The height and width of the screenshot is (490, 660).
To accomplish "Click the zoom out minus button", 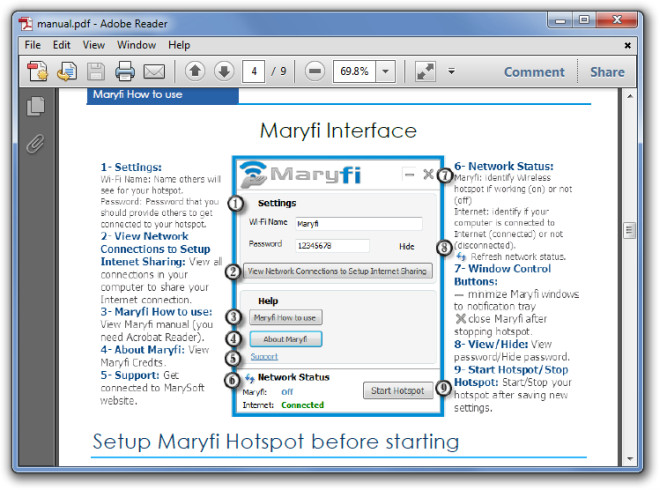I will pos(315,71).
